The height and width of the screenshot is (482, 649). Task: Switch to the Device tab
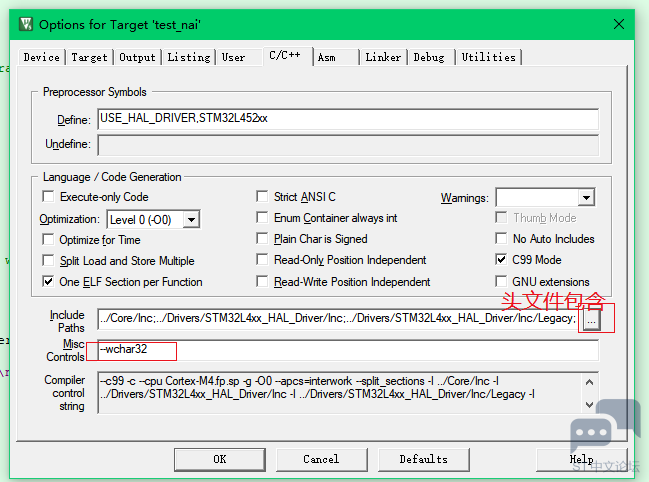(x=42, y=57)
